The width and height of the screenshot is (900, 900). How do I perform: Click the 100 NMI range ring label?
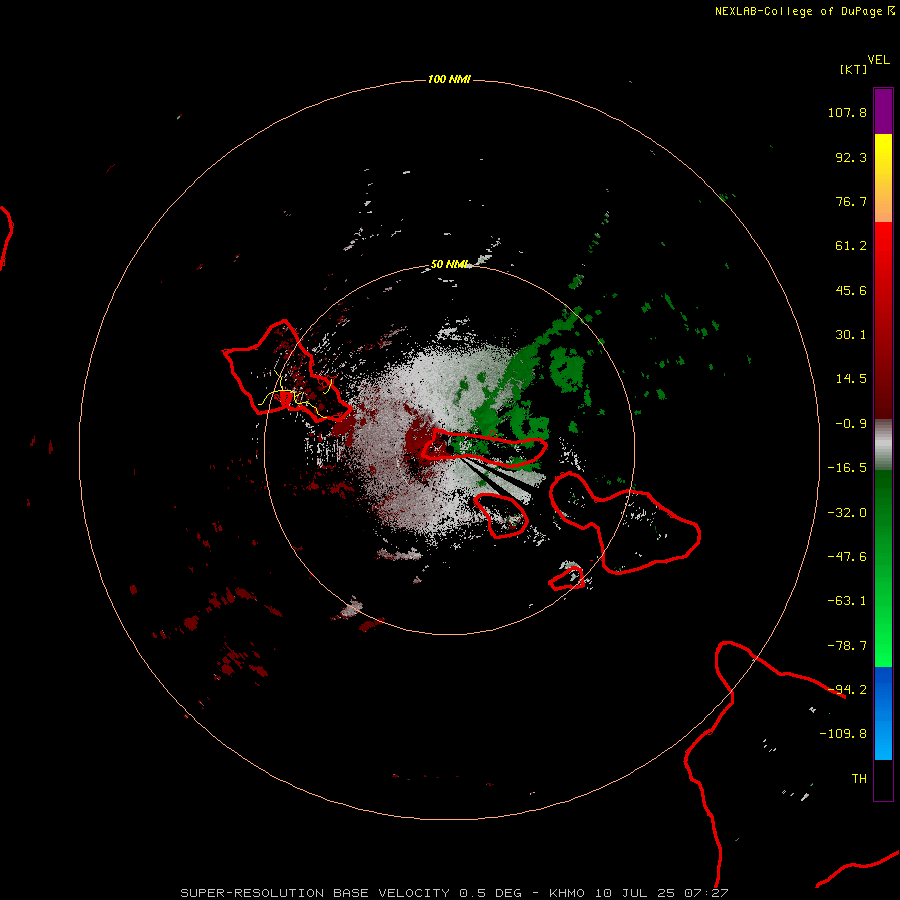pos(449,79)
